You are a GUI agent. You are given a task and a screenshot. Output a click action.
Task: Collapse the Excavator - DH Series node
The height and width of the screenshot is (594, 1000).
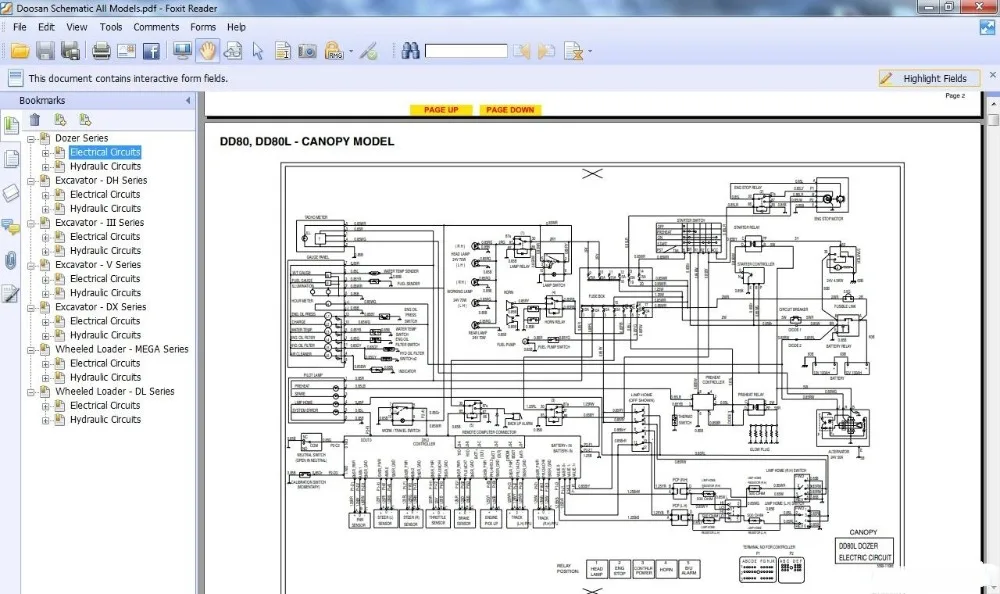tap(31, 181)
